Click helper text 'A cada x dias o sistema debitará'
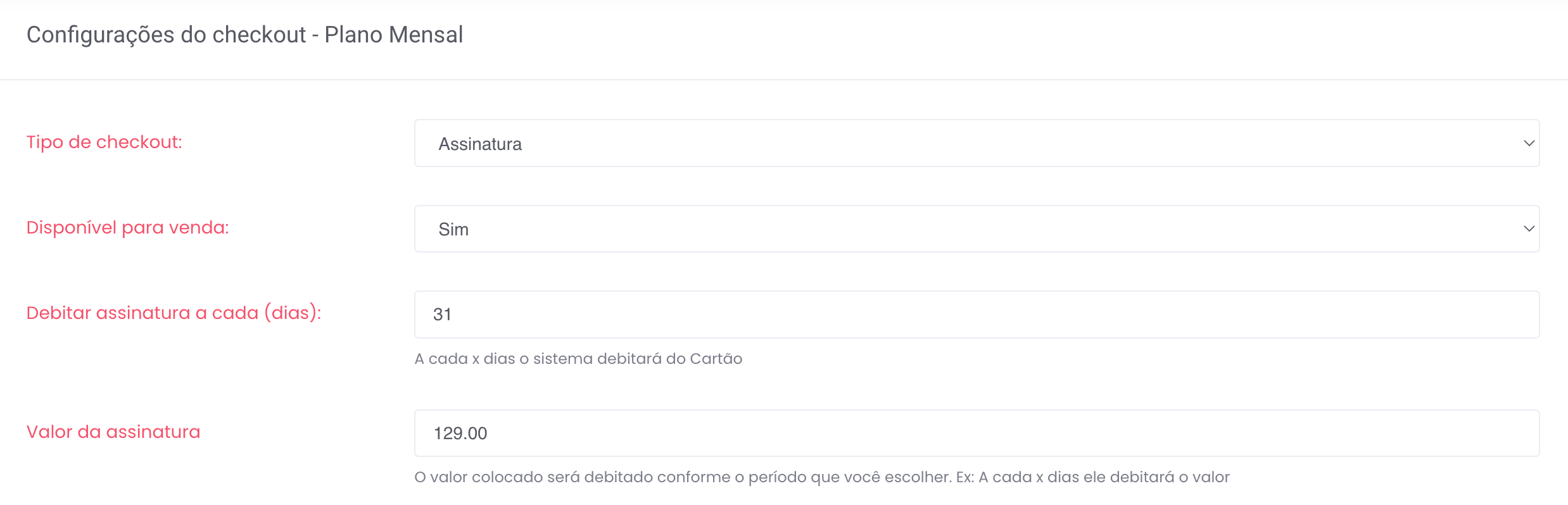This screenshot has height=505, width=1568. point(578,359)
